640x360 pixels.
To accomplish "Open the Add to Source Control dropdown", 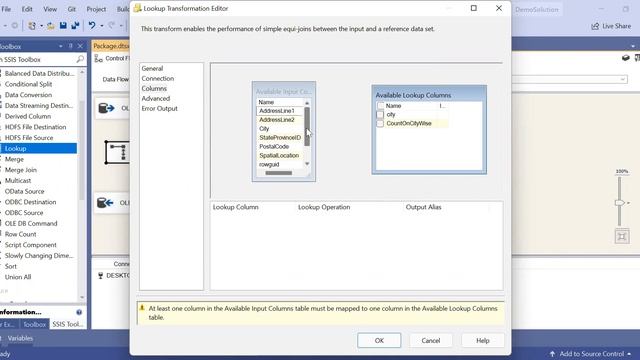I will (x=629, y=354).
